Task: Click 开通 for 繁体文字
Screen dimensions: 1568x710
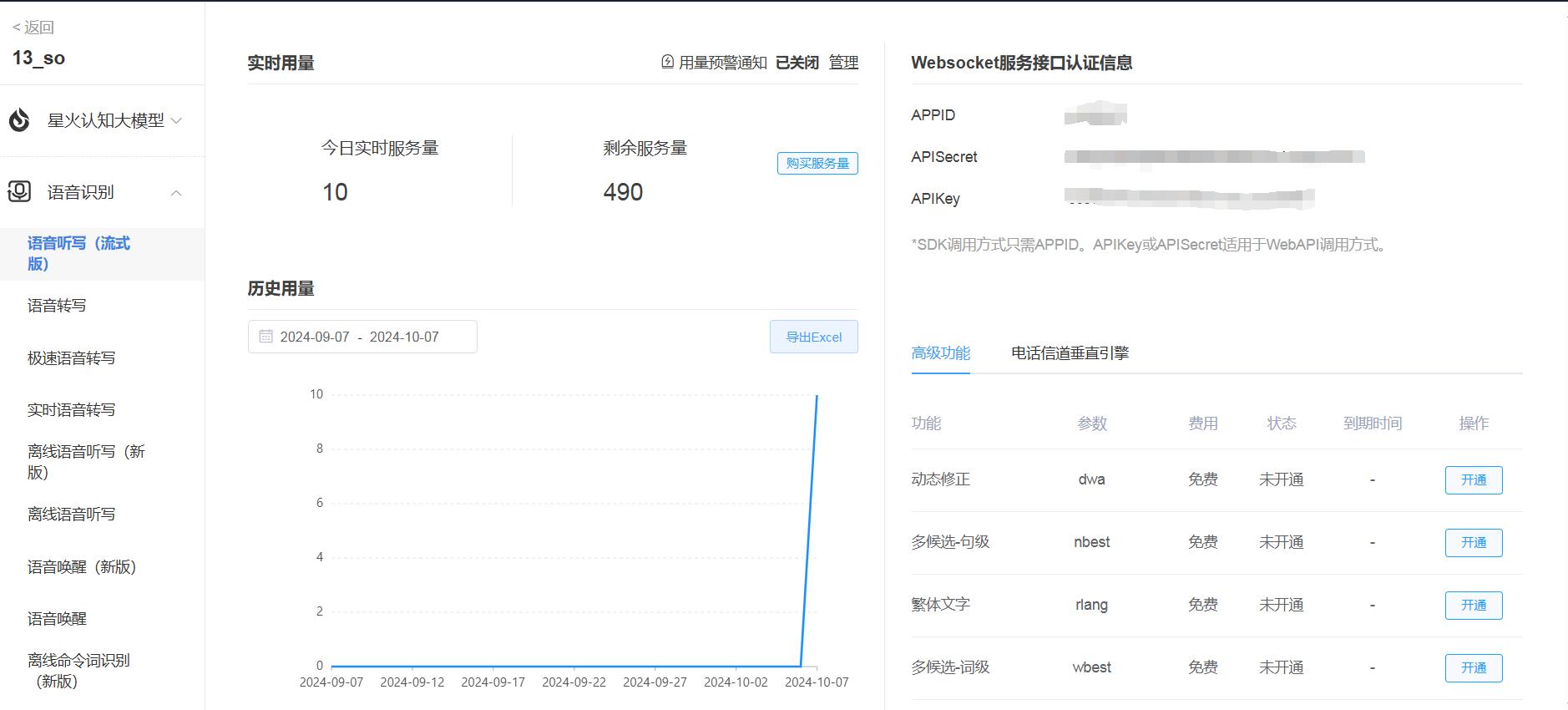Action: (x=1474, y=606)
